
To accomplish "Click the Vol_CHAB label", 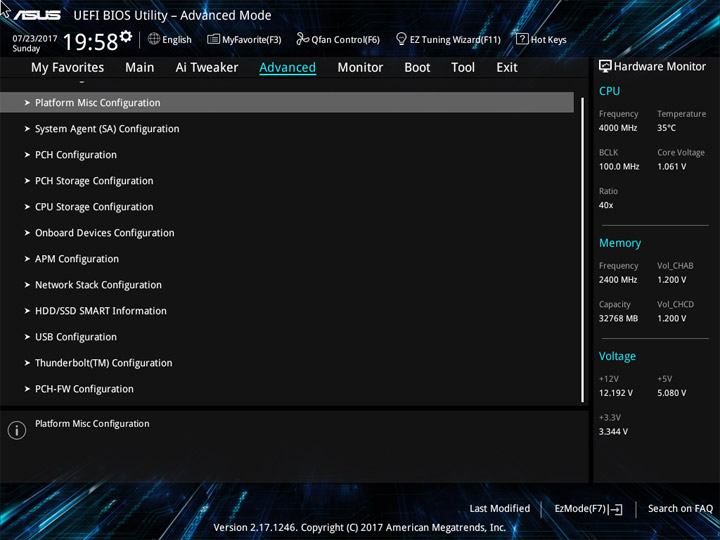I will coord(675,265).
